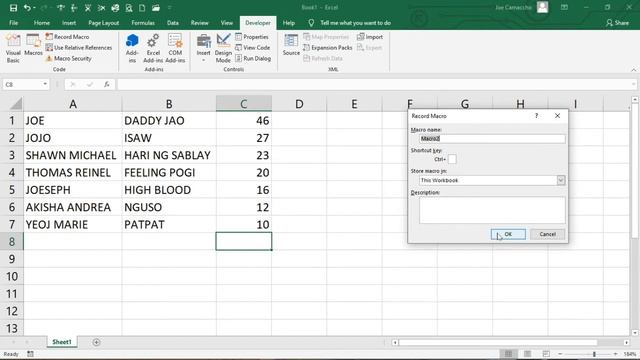Screen dimensions: 640x360
Task: Close the Record Macro dialog
Action: [x=557, y=116]
